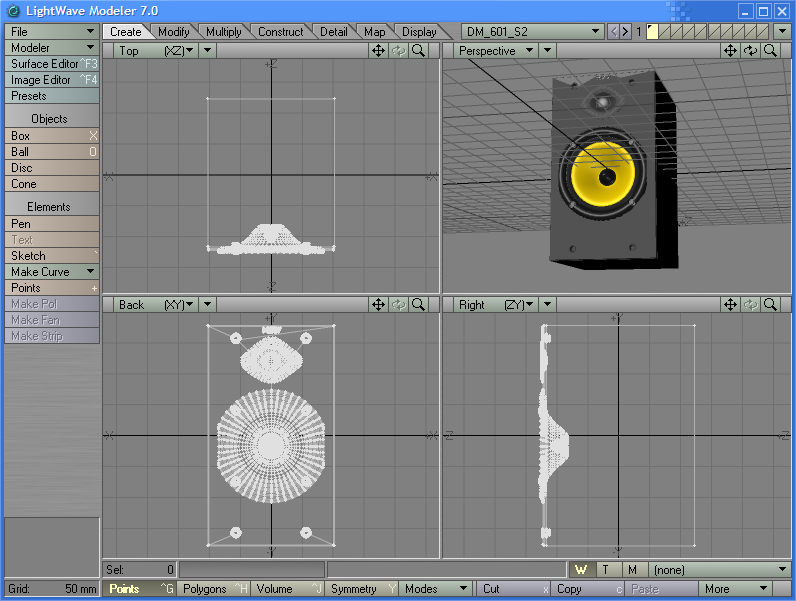Open the DM_601_S2 object dropdown

click(533, 32)
